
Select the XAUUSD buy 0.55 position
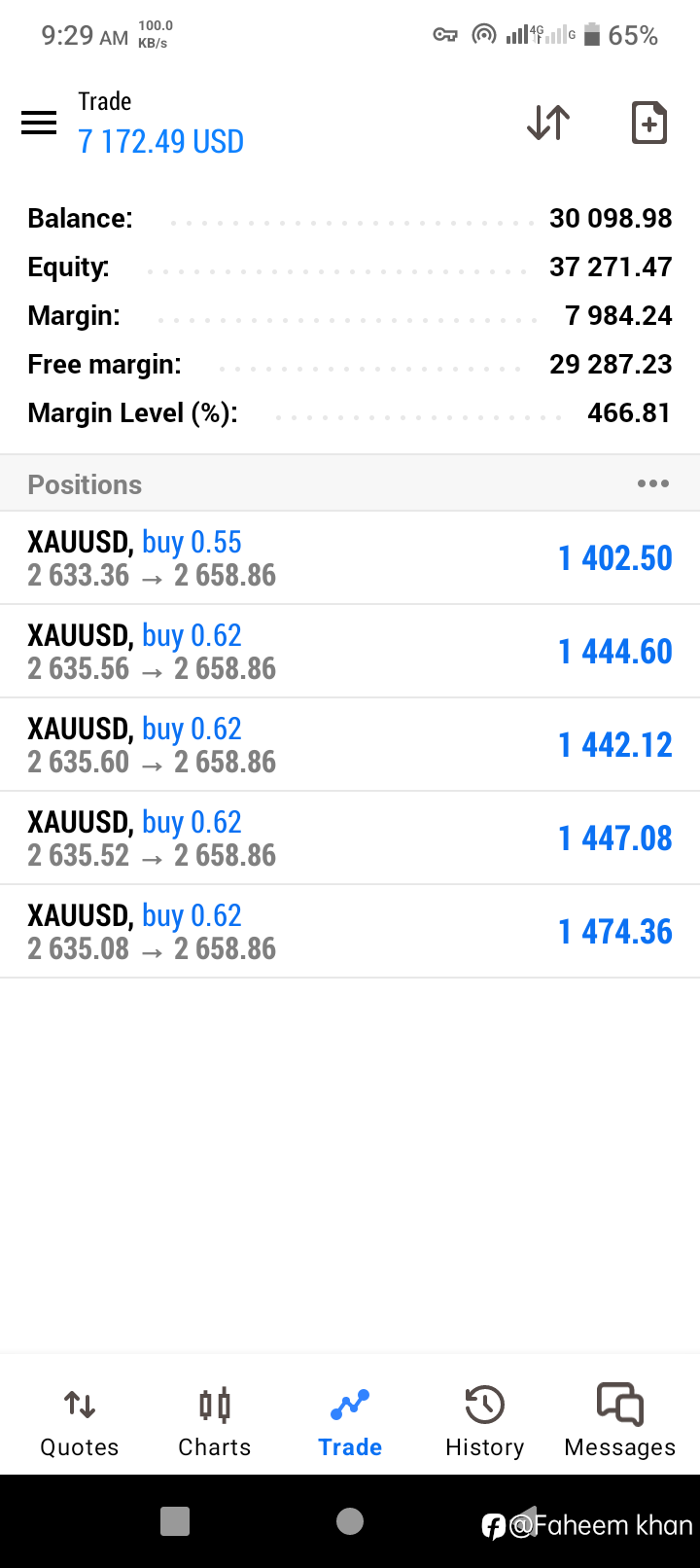click(x=350, y=558)
